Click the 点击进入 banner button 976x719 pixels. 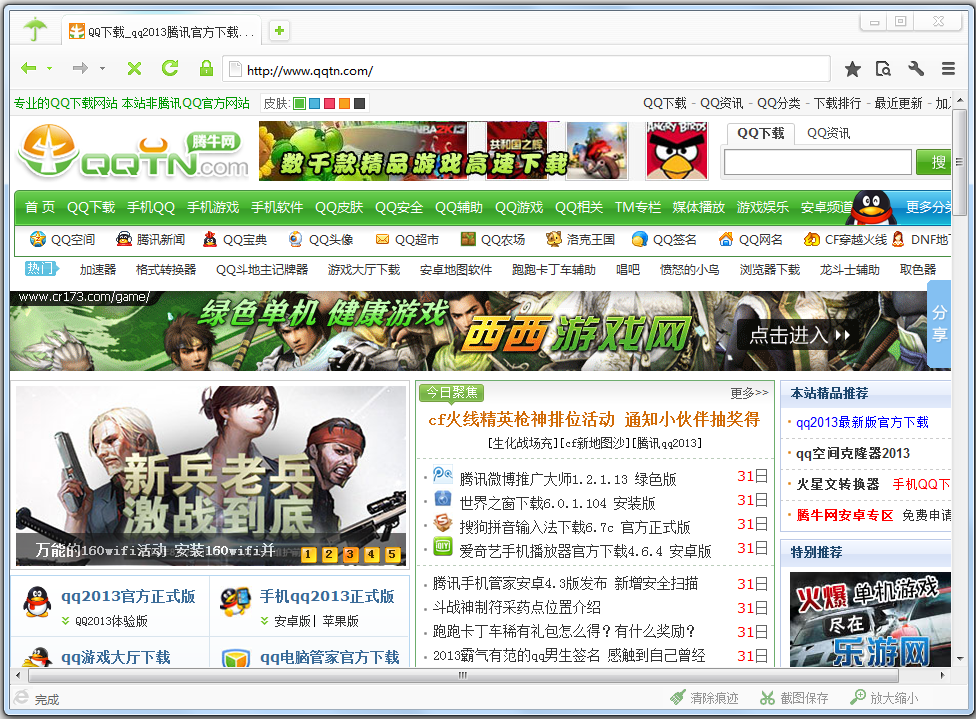[800, 336]
